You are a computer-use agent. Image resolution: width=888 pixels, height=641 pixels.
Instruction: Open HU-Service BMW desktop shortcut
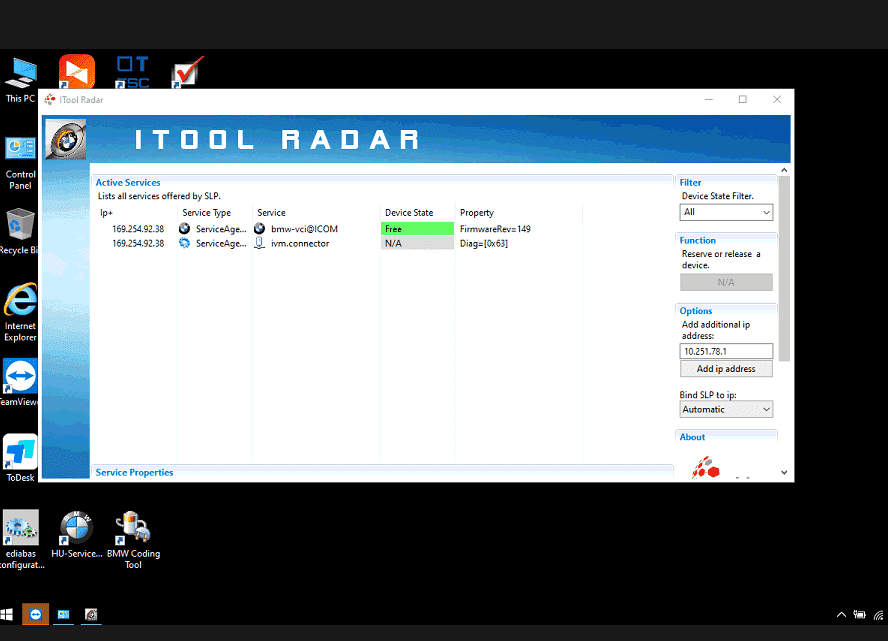pyautogui.click(x=76, y=535)
